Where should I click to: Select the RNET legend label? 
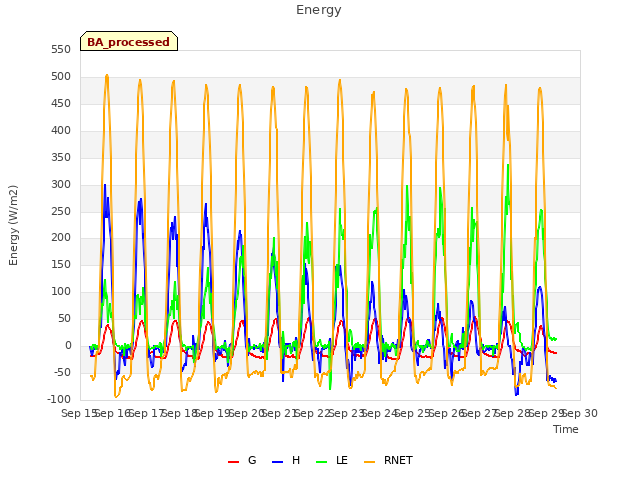398,460
